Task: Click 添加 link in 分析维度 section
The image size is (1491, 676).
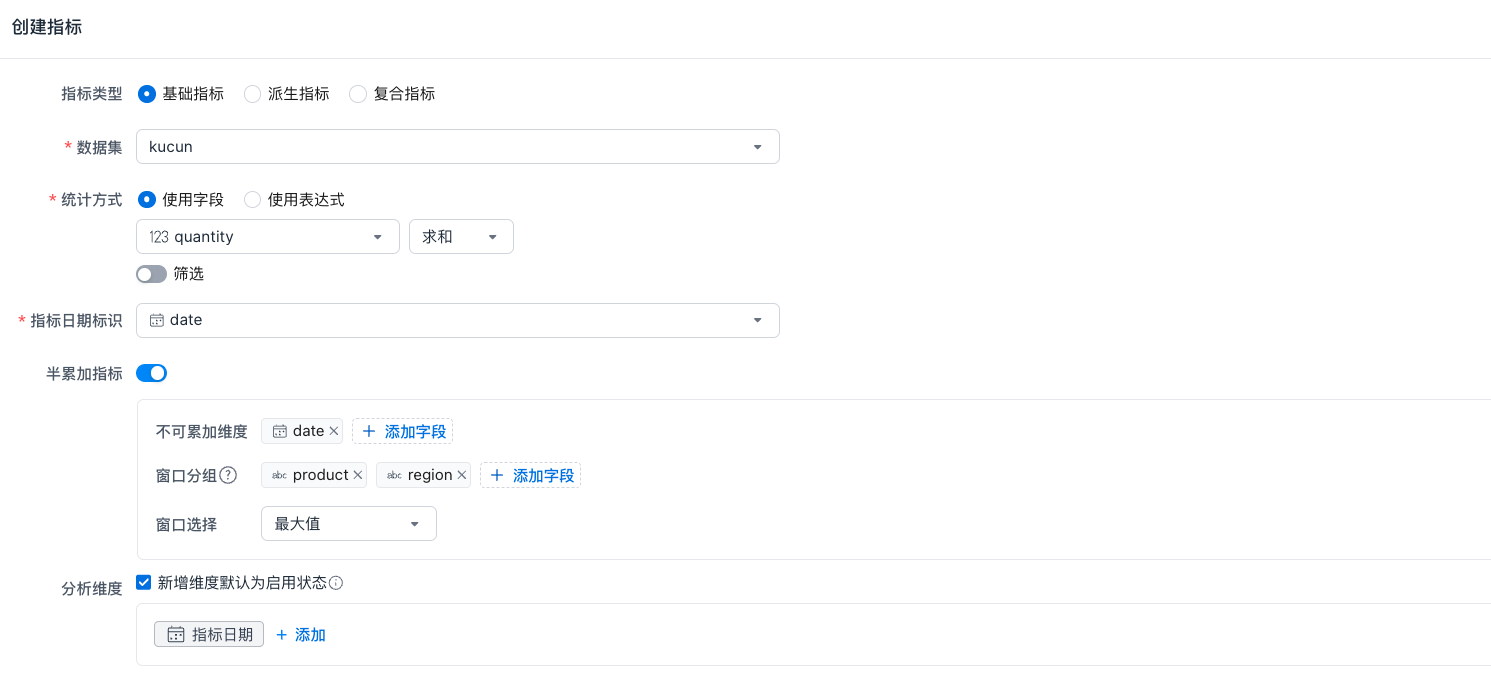Action: (x=300, y=635)
